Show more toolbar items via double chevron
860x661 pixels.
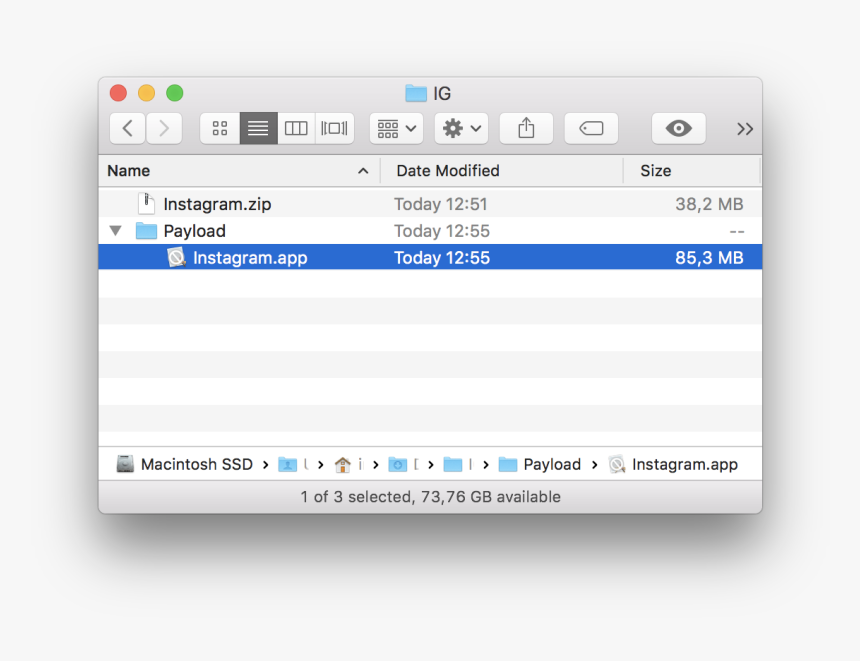744,129
